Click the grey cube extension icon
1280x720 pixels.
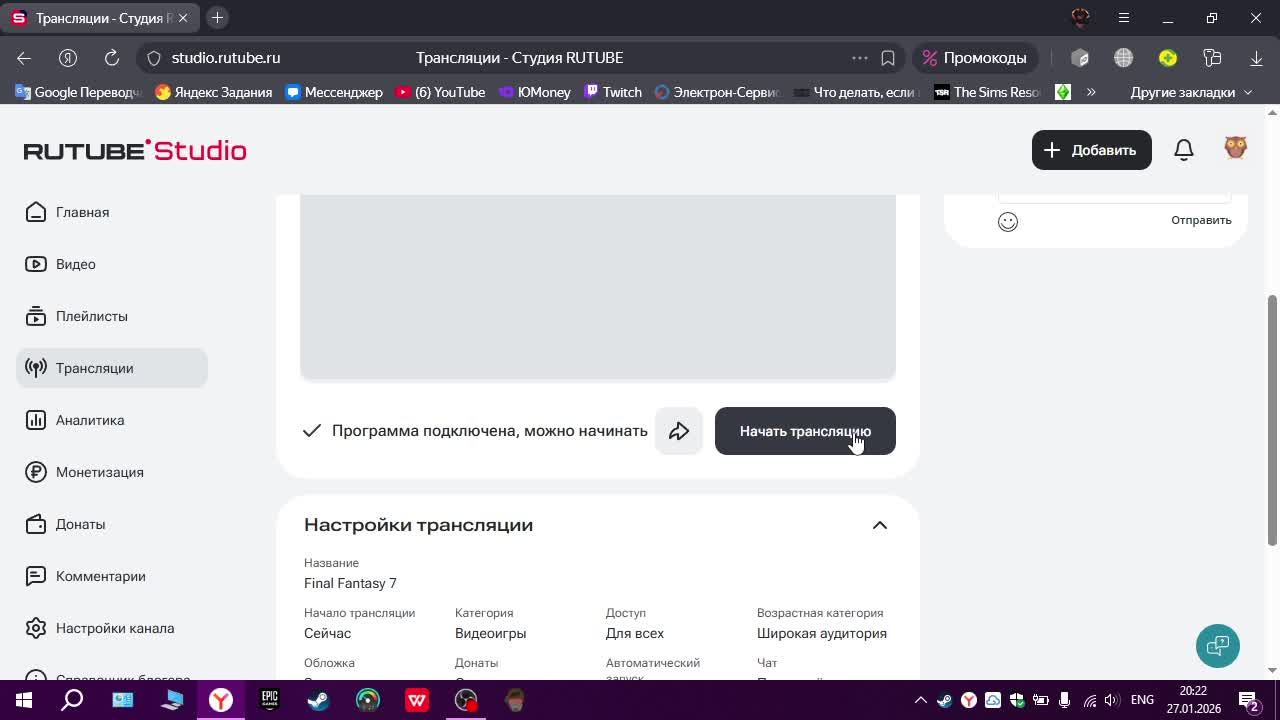1080,58
